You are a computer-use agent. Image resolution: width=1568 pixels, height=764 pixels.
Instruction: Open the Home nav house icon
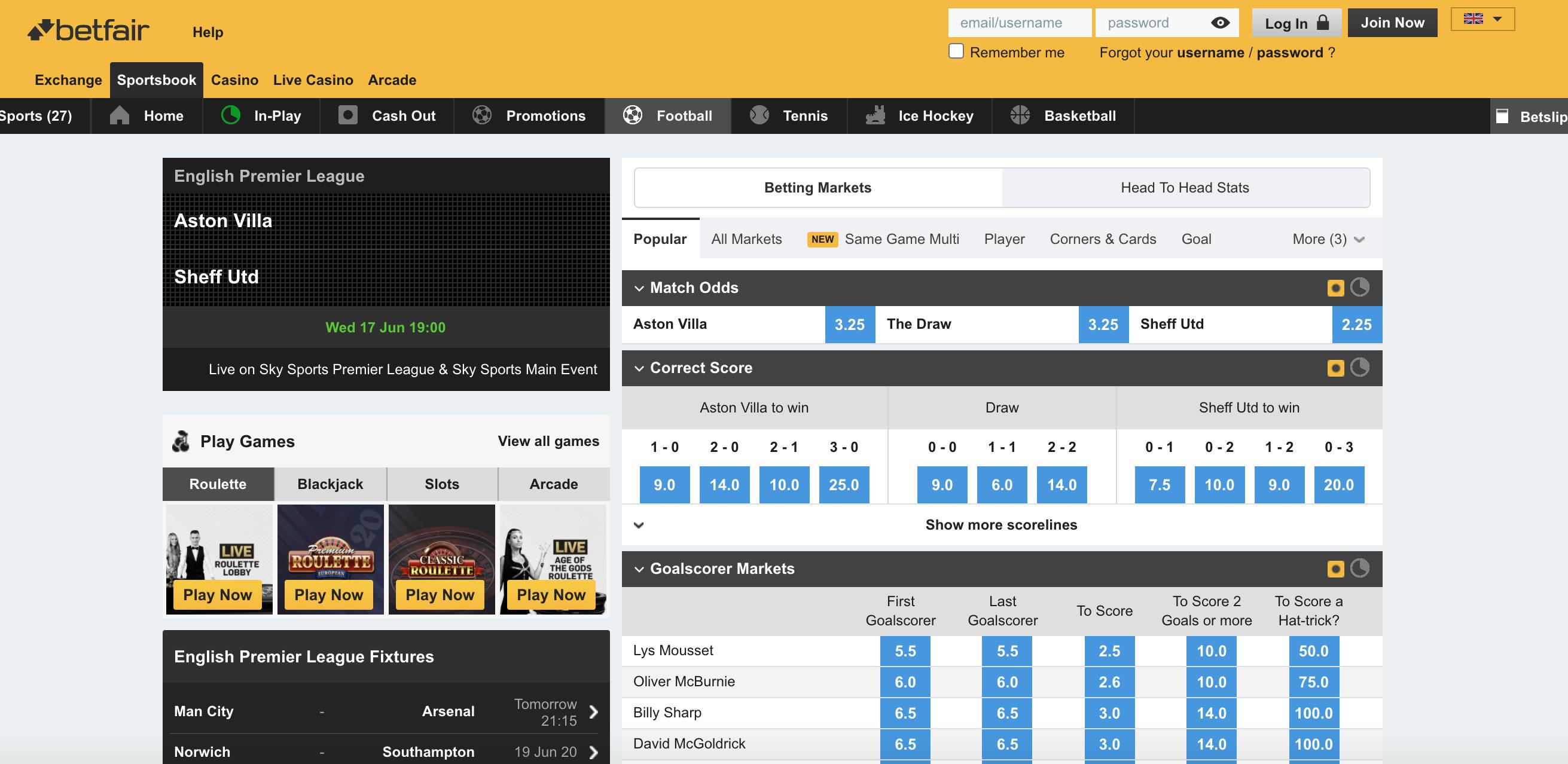[120, 115]
